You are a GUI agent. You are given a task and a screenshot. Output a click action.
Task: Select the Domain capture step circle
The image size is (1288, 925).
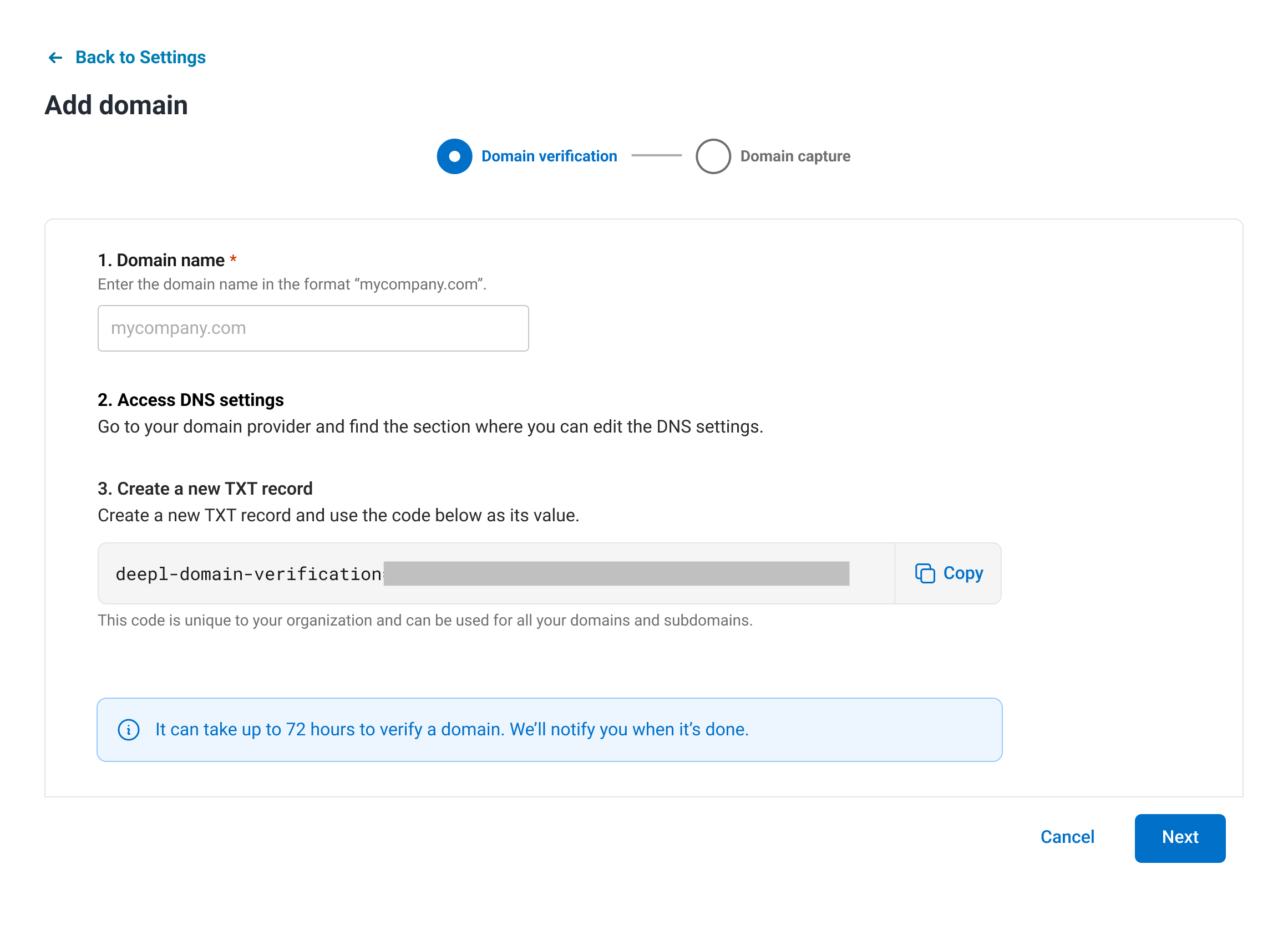pos(713,156)
